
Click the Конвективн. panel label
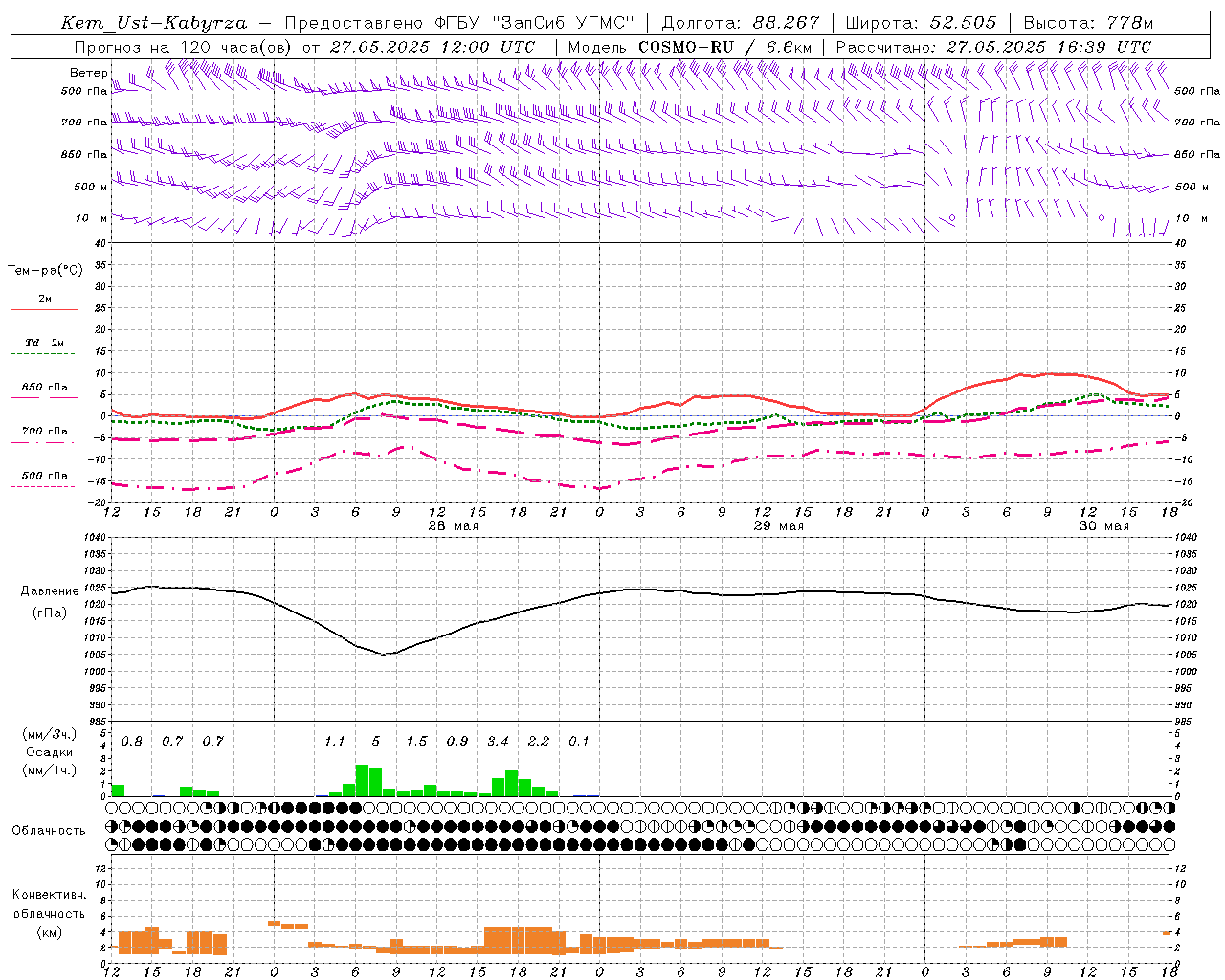[x=49, y=895]
